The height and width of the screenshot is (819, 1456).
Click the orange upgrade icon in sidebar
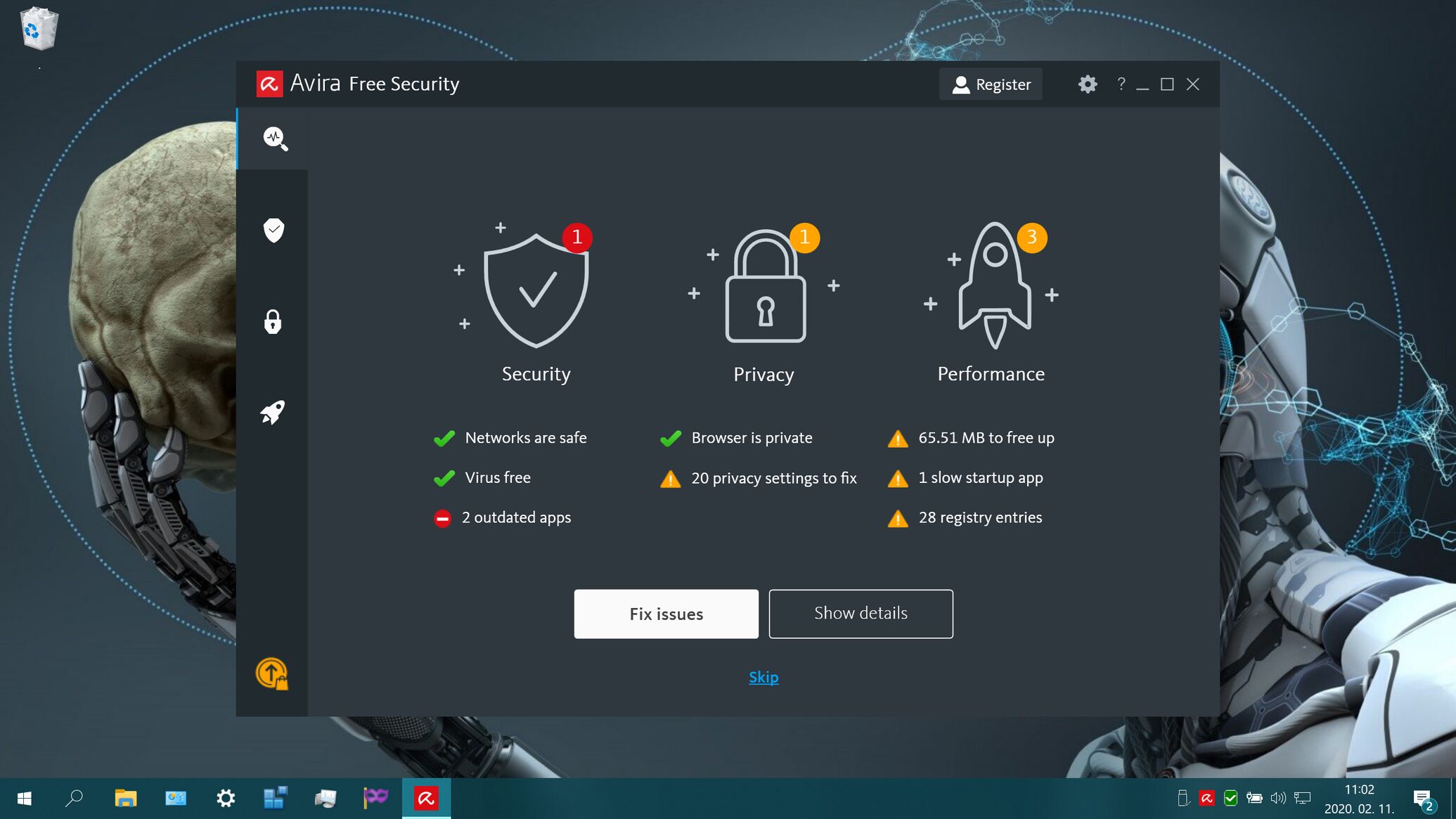[272, 673]
